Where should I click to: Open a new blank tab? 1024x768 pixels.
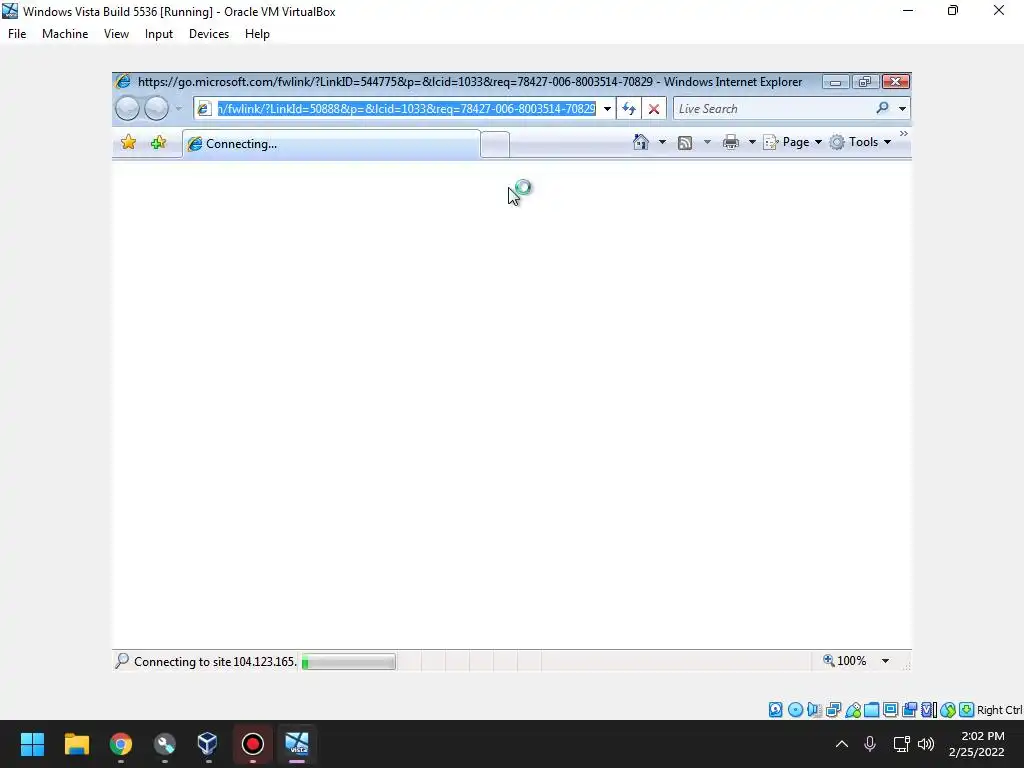pyautogui.click(x=495, y=144)
